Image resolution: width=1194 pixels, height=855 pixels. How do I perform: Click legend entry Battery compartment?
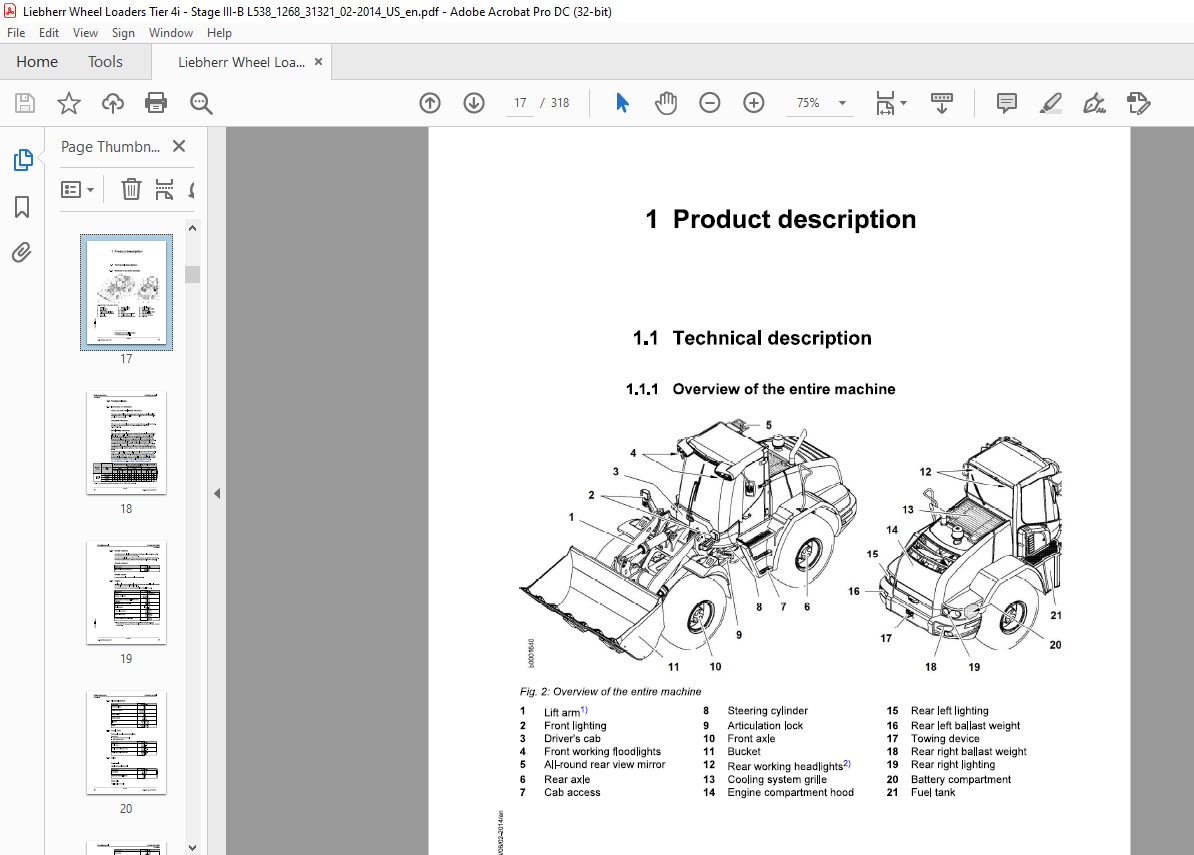[961, 780]
